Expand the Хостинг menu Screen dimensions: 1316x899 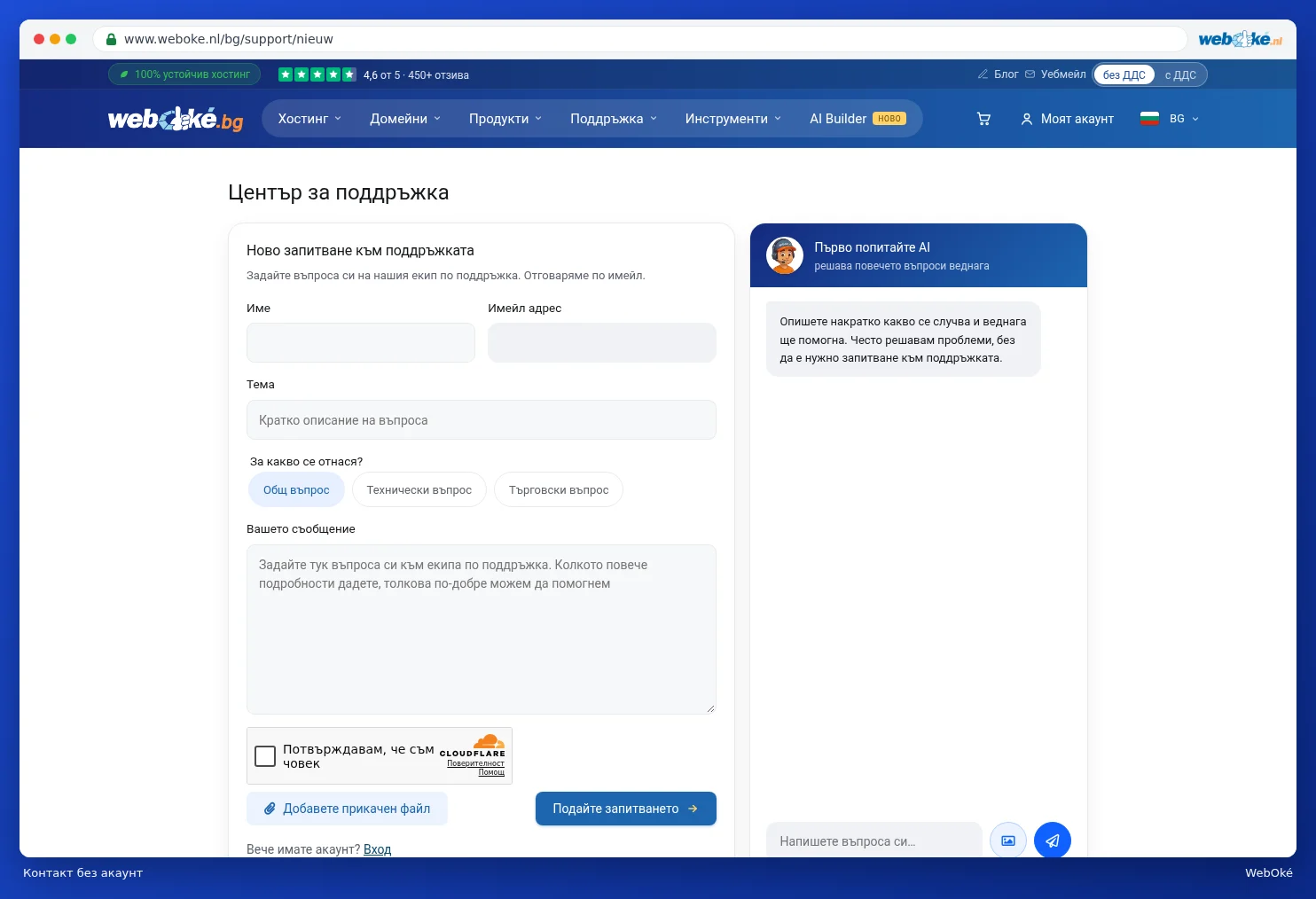[x=309, y=119]
